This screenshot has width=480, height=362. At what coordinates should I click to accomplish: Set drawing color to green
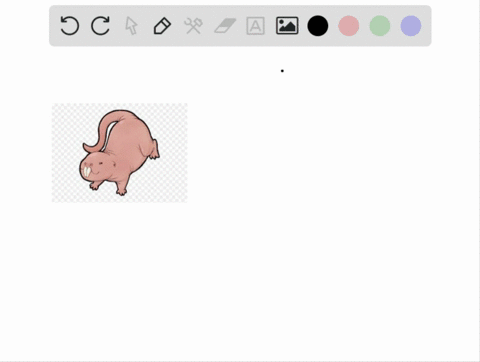point(380,26)
